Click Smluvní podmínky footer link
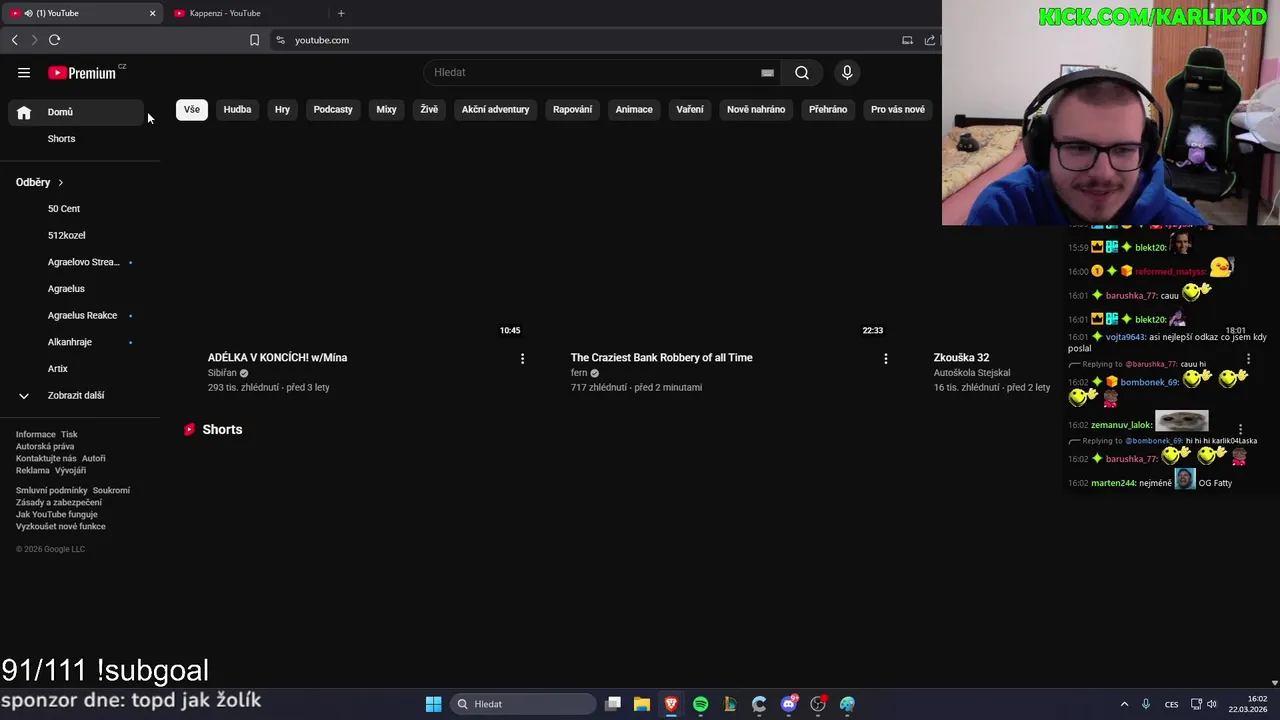Screen dimensions: 1280x720 pyautogui.click(x=52, y=491)
